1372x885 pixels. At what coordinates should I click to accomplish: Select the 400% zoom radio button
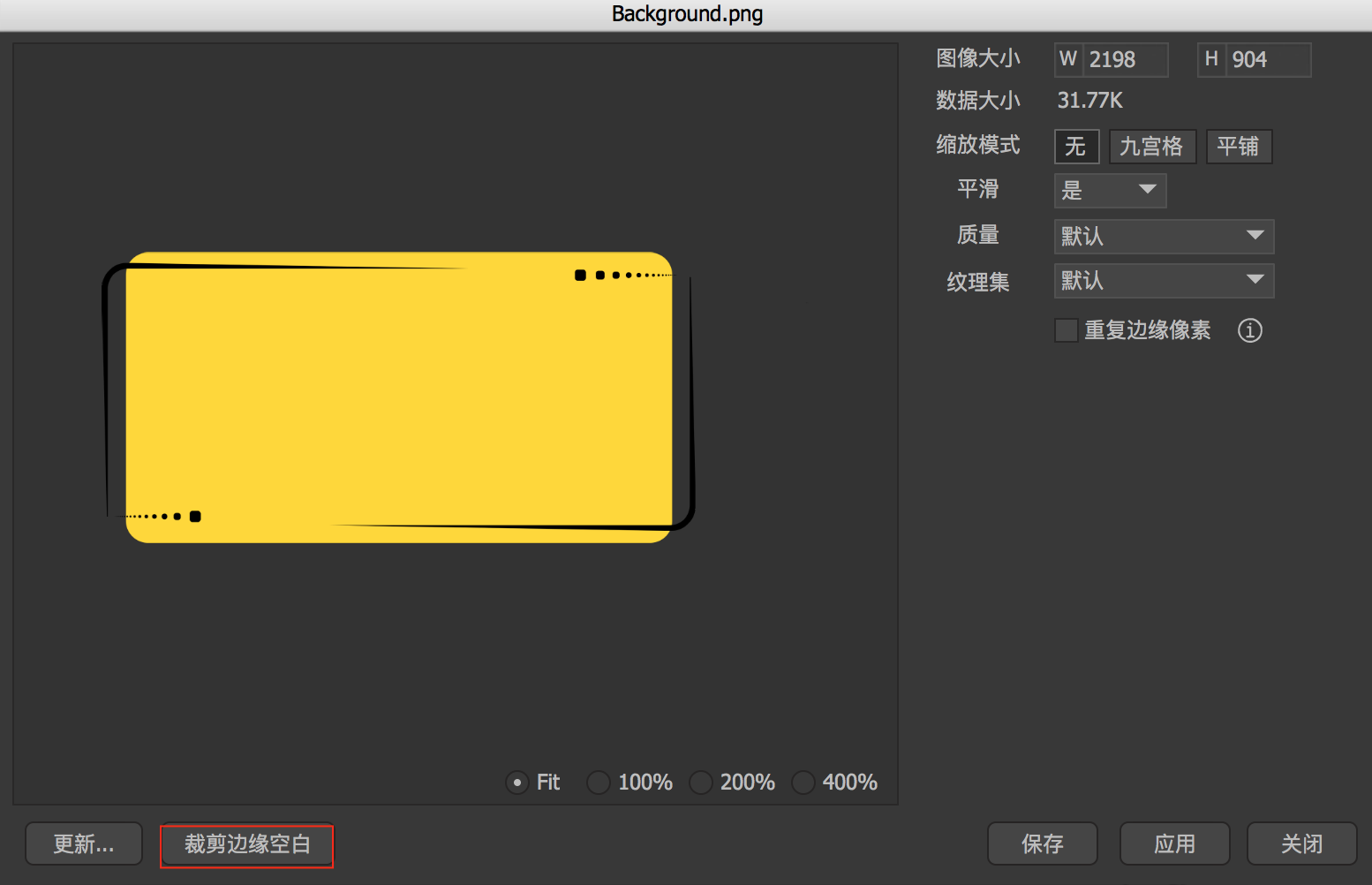tap(803, 783)
